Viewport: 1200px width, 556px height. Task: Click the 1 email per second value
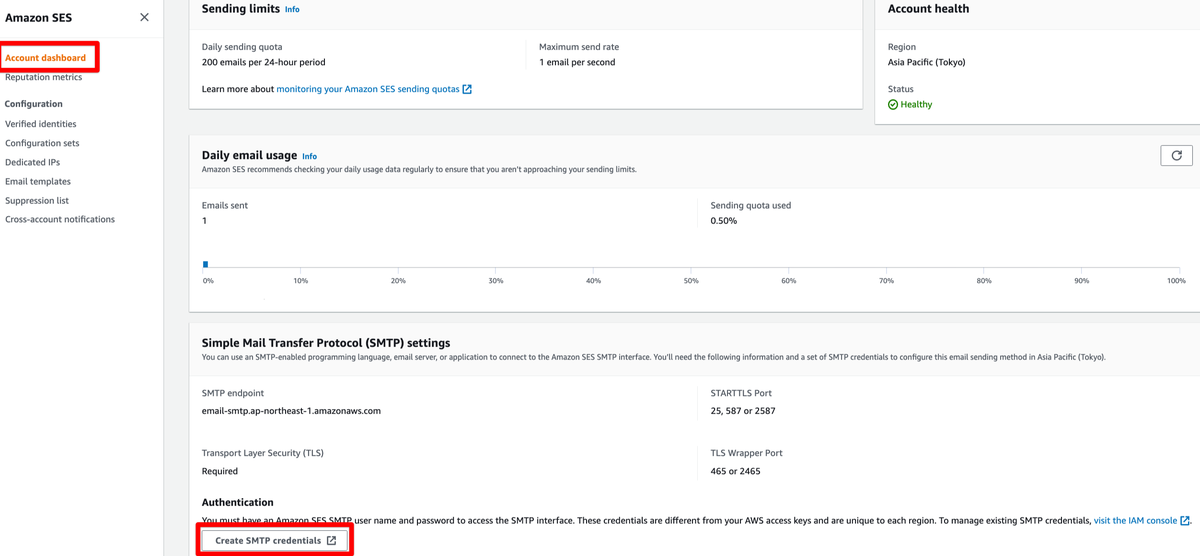coord(577,62)
